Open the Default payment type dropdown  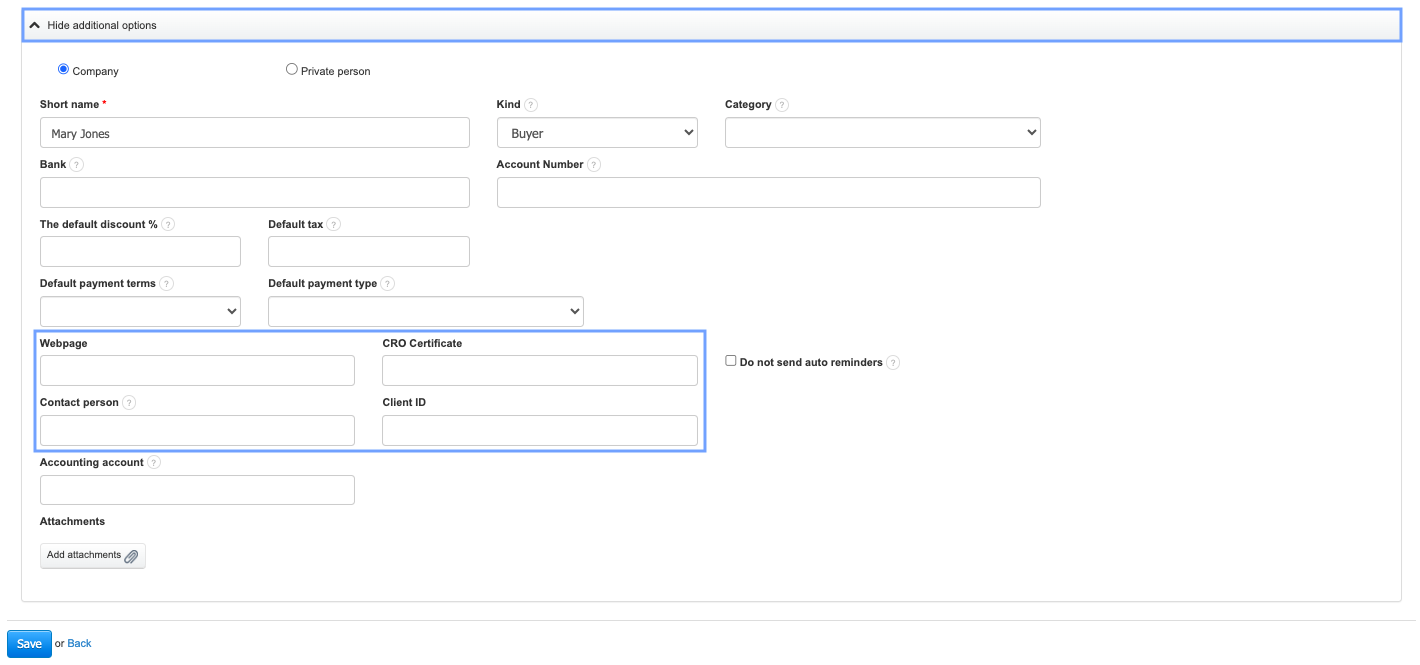[x=425, y=311]
